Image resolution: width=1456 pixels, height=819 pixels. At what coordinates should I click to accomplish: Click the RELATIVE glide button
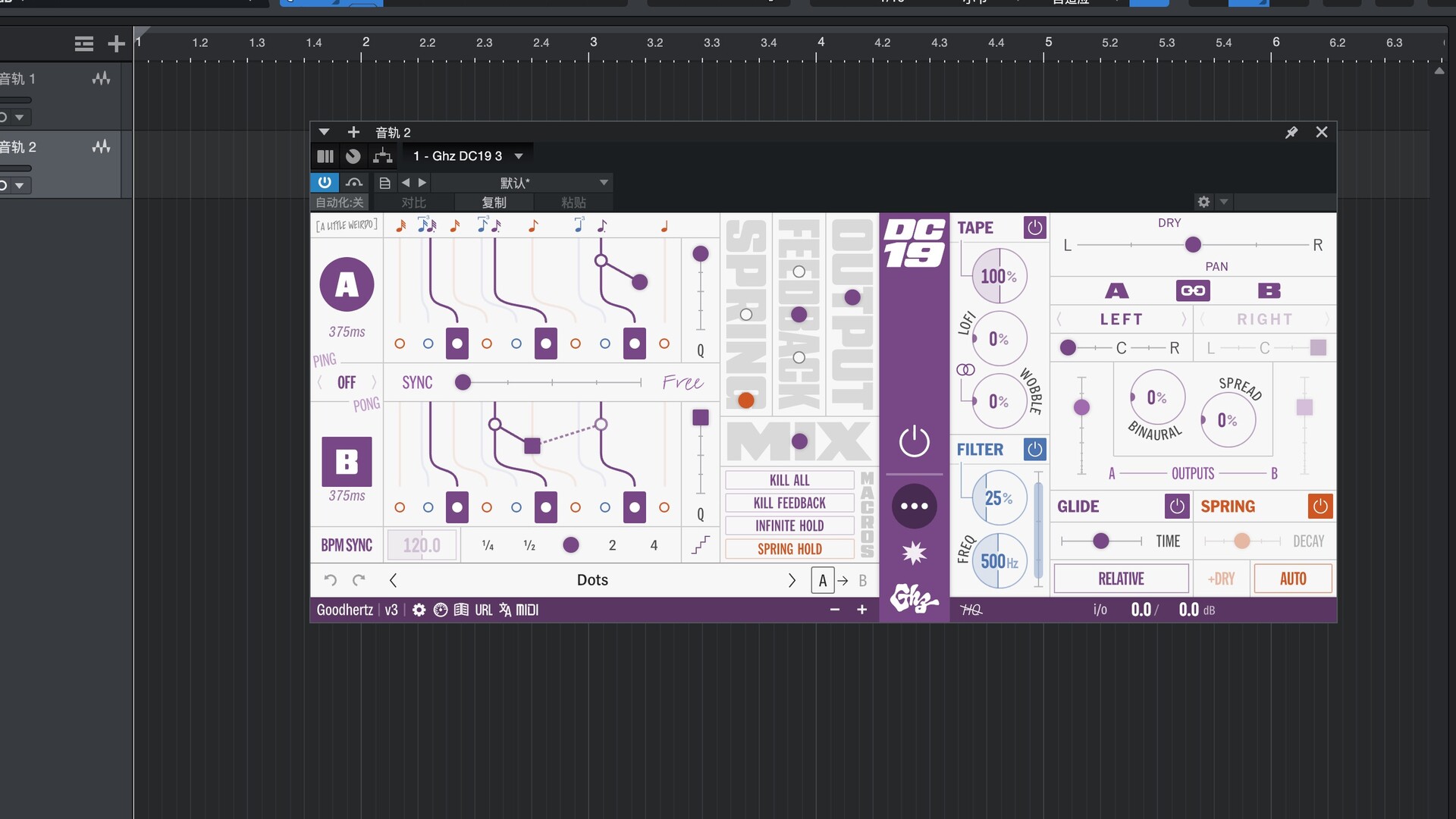[1121, 579]
